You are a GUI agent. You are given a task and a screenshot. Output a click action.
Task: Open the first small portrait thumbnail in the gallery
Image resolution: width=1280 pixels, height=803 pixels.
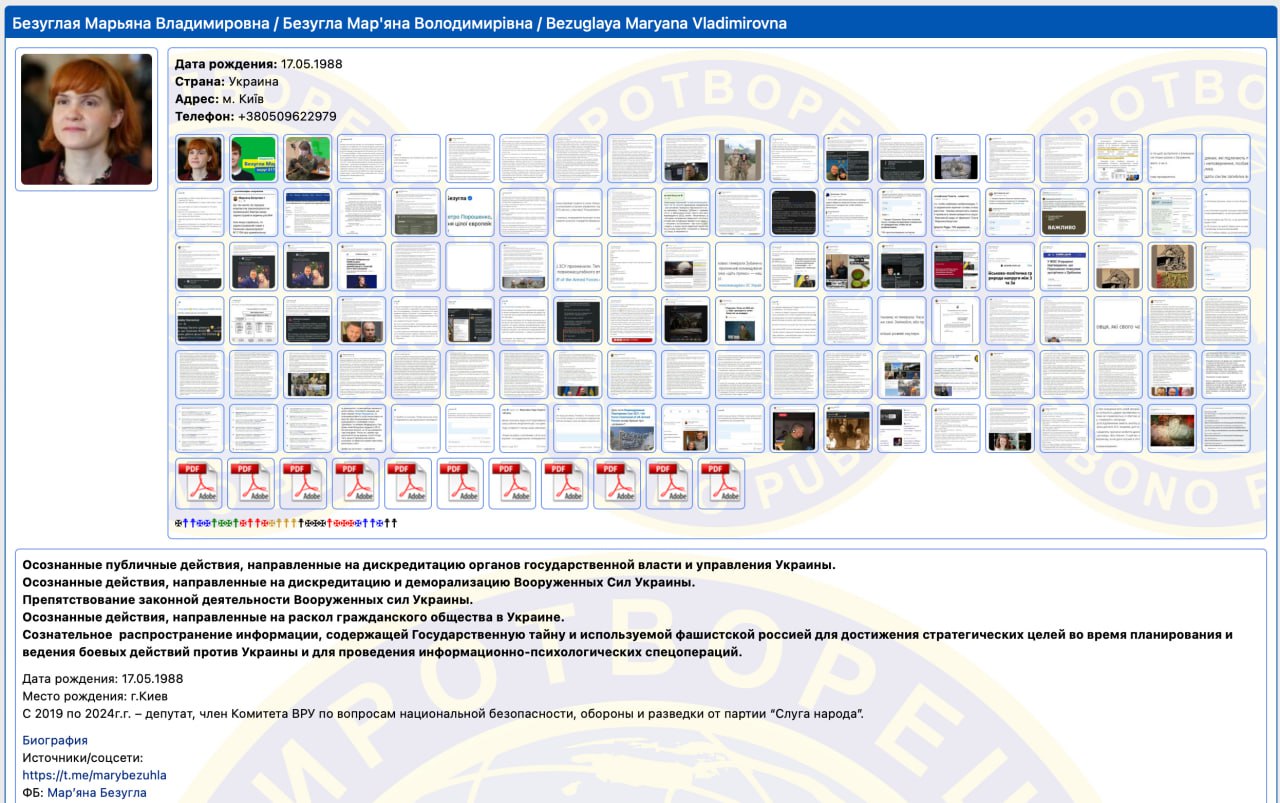coord(200,158)
